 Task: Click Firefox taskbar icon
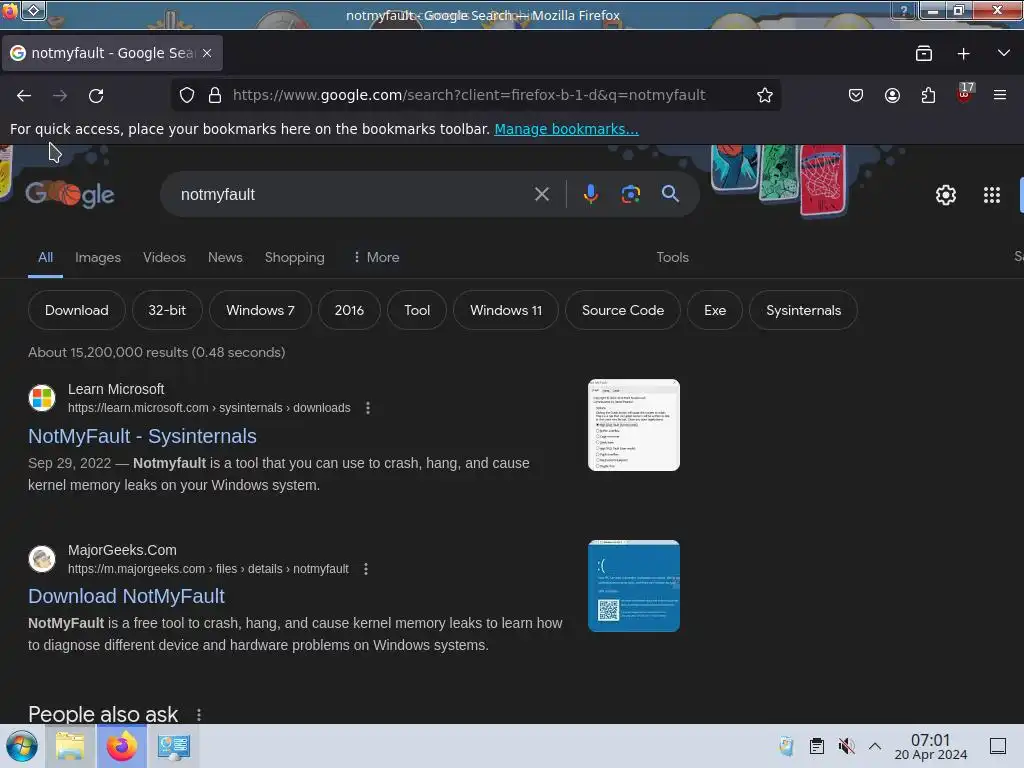[x=121, y=746]
